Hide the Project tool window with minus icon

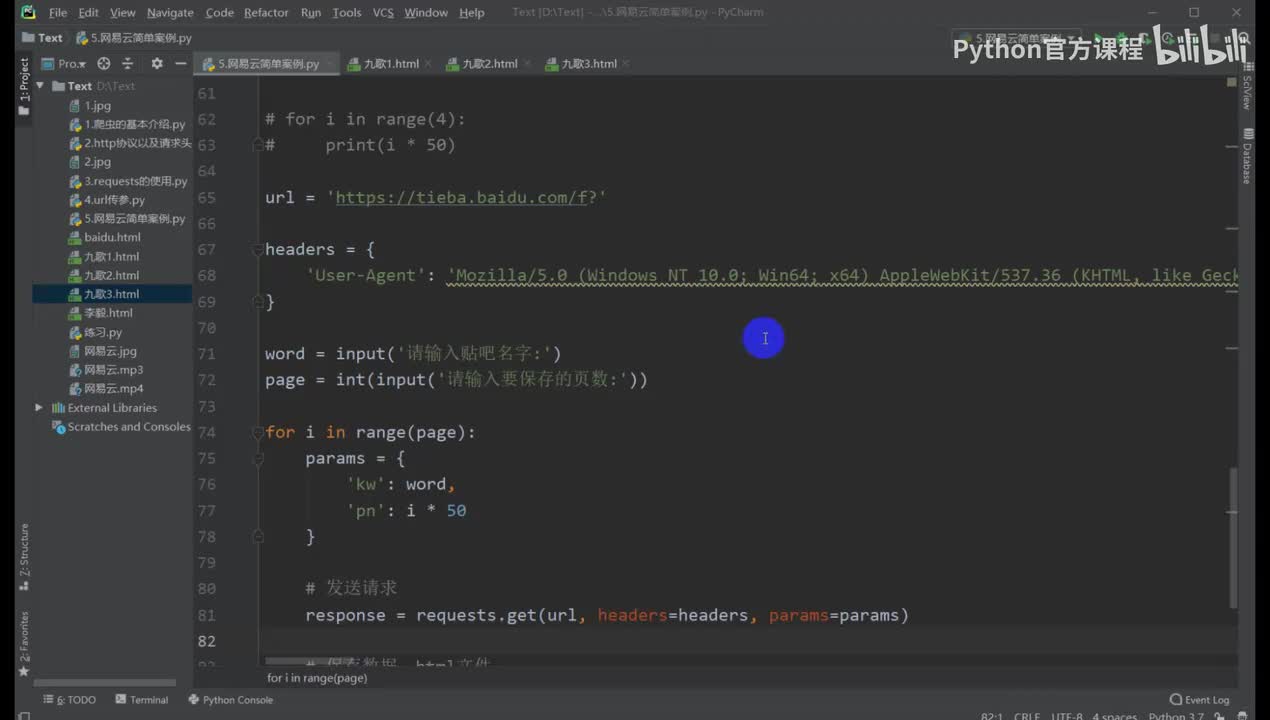(x=181, y=63)
